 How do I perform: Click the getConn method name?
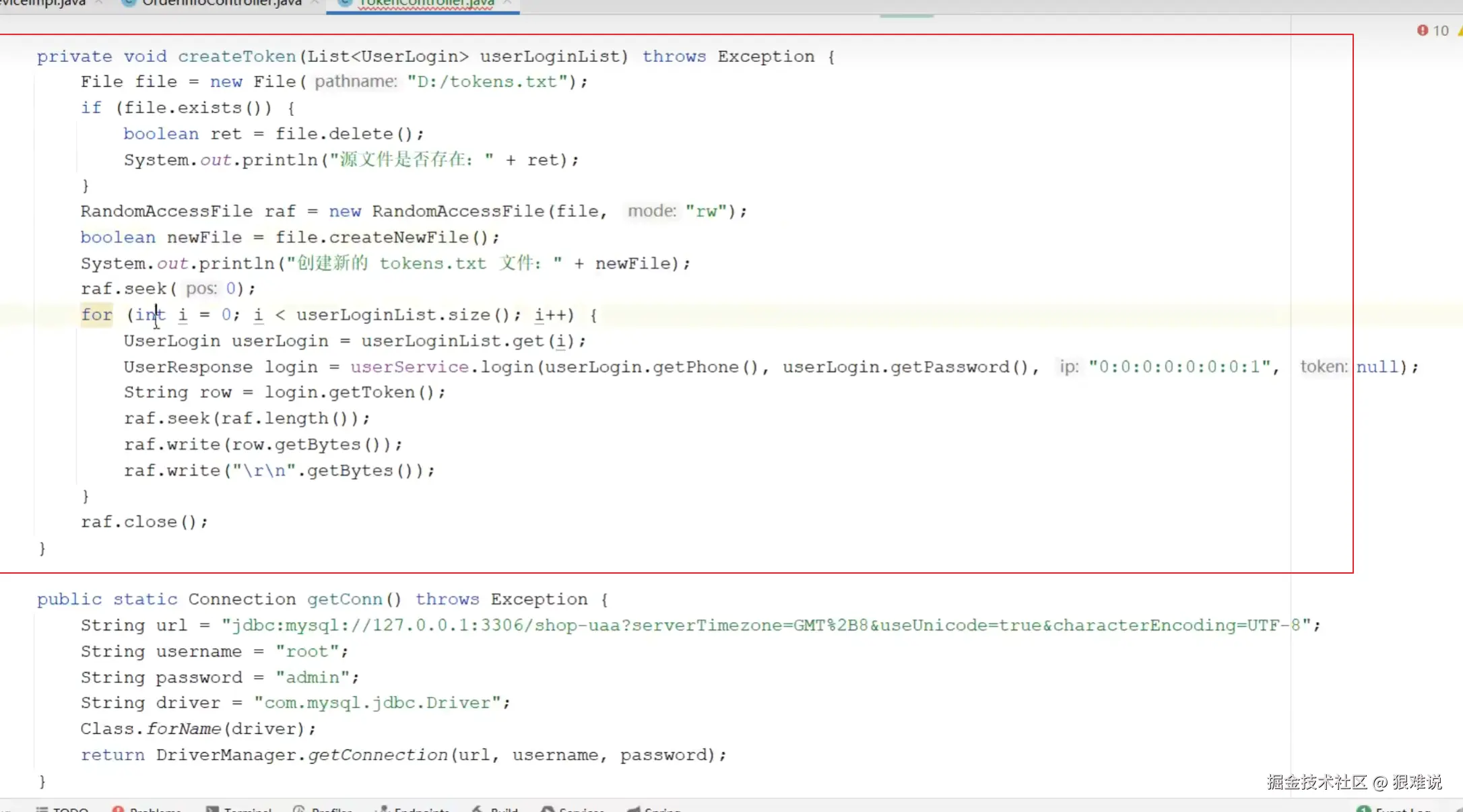point(344,599)
